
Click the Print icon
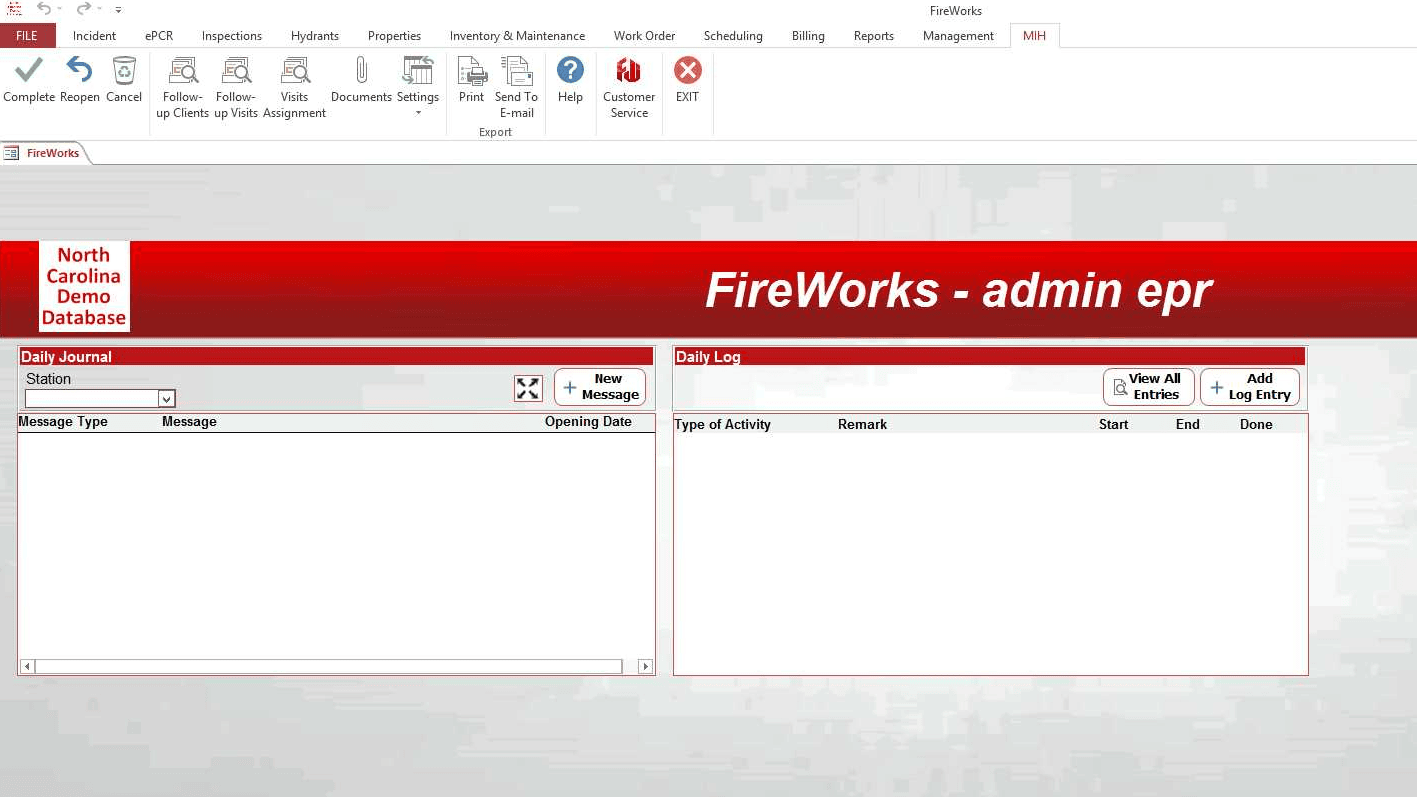point(472,71)
